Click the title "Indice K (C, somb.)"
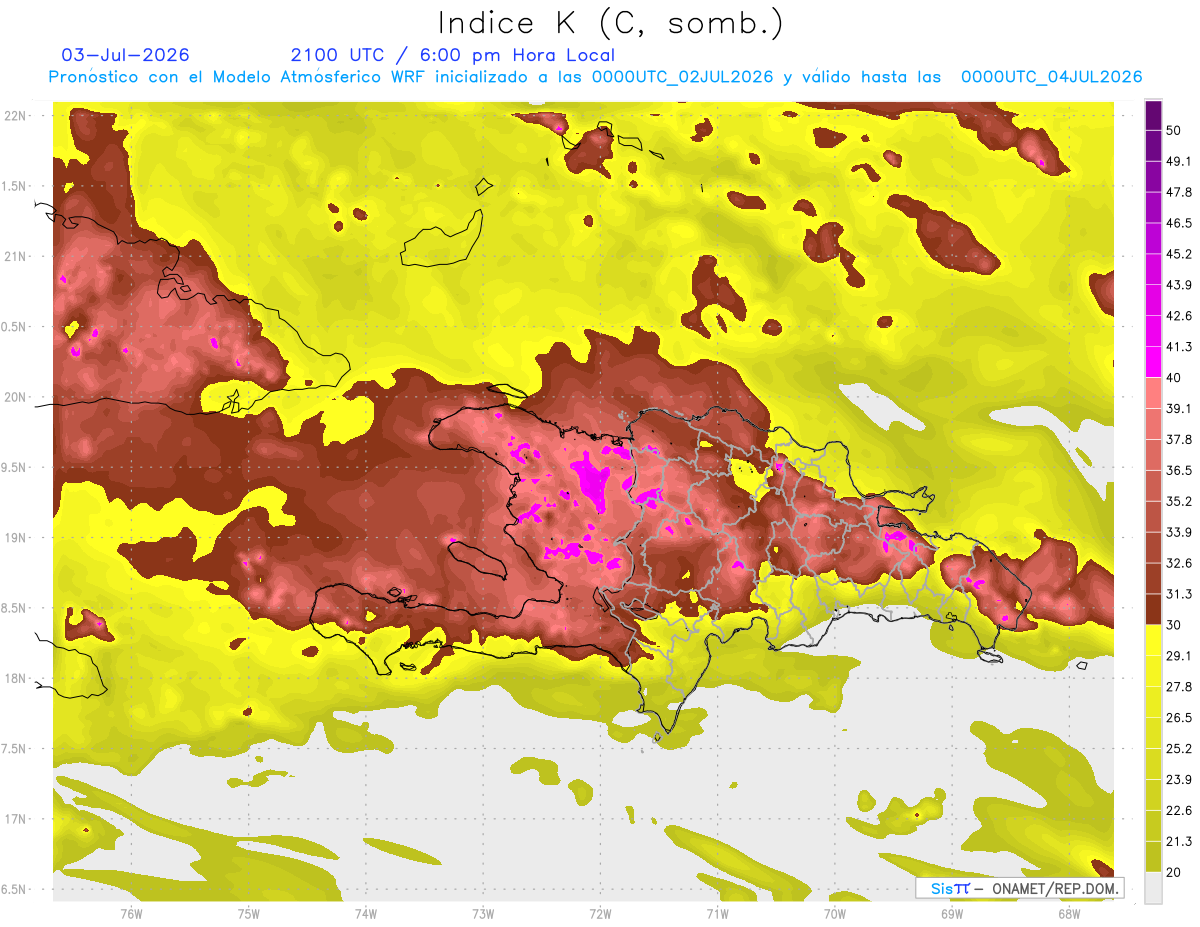Viewport: 1200px width, 927px height. coord(610,23)
